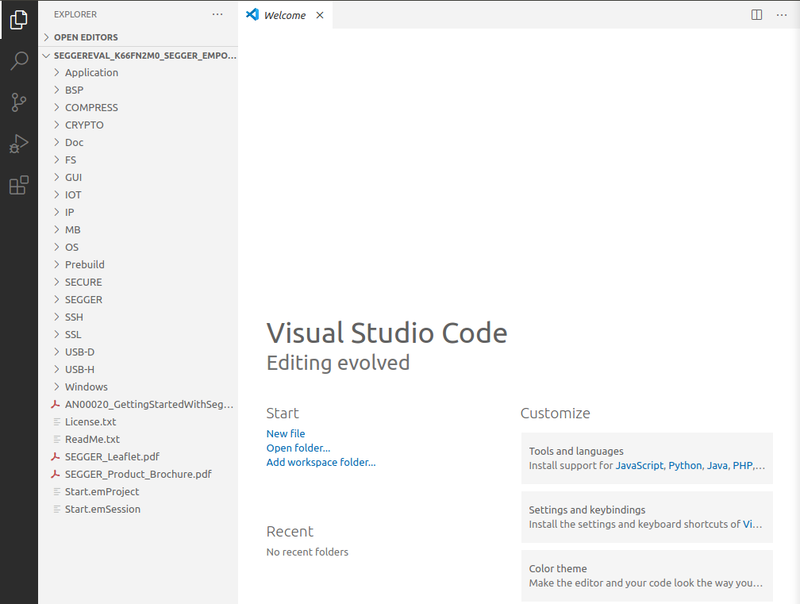The image size is (800, 604).
Task: Expand the Application folder
Action: (90, 72)
